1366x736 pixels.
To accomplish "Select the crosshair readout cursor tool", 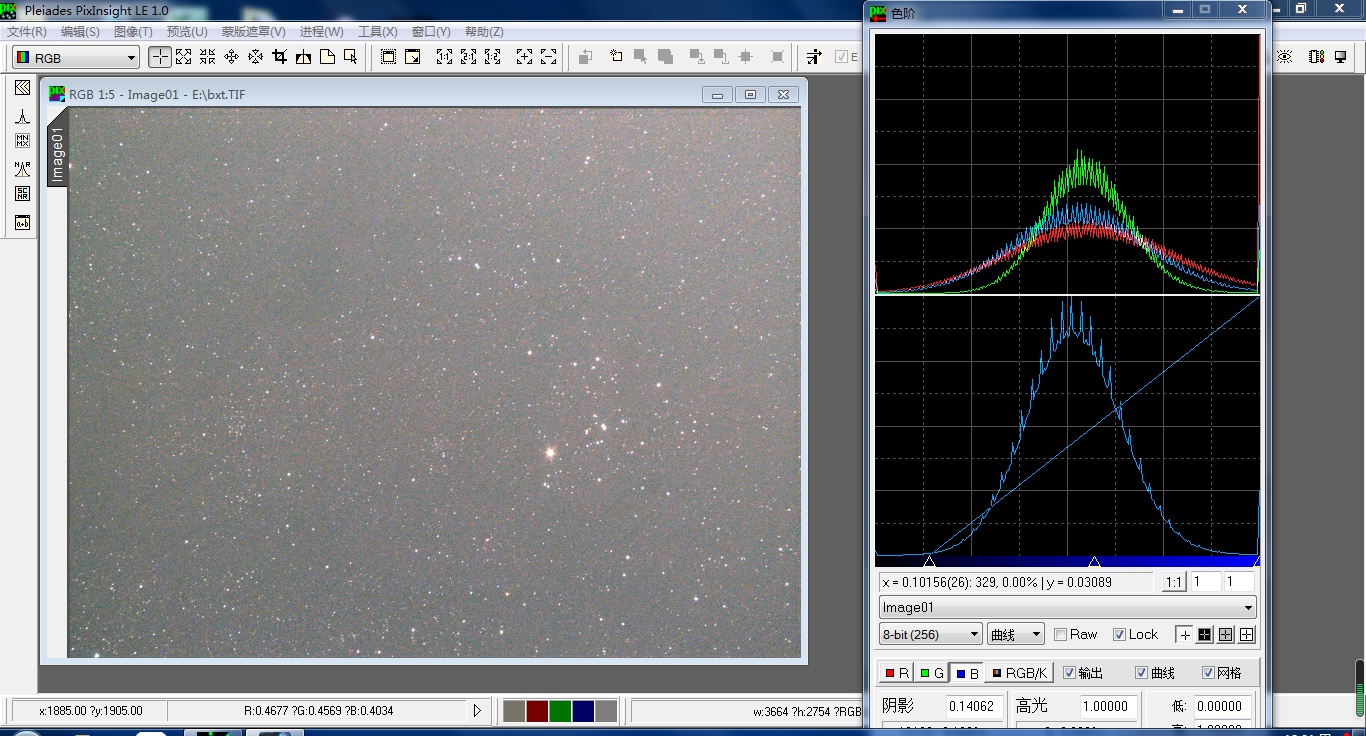I will tap(160, 57).
